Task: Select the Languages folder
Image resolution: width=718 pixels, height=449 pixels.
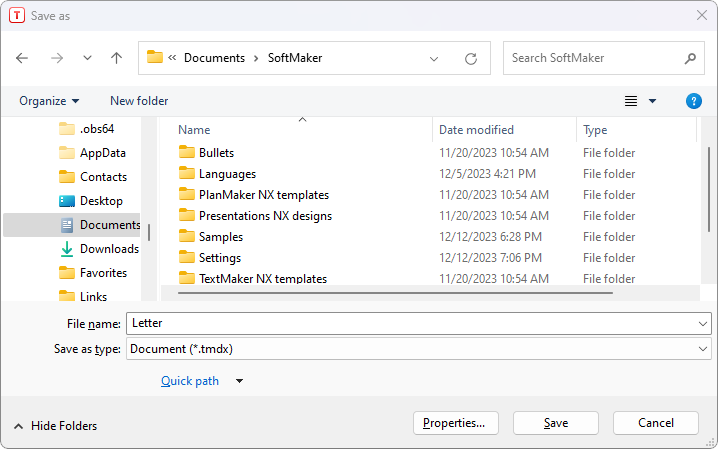Action: pyautogui.click(x=227, y=174)
